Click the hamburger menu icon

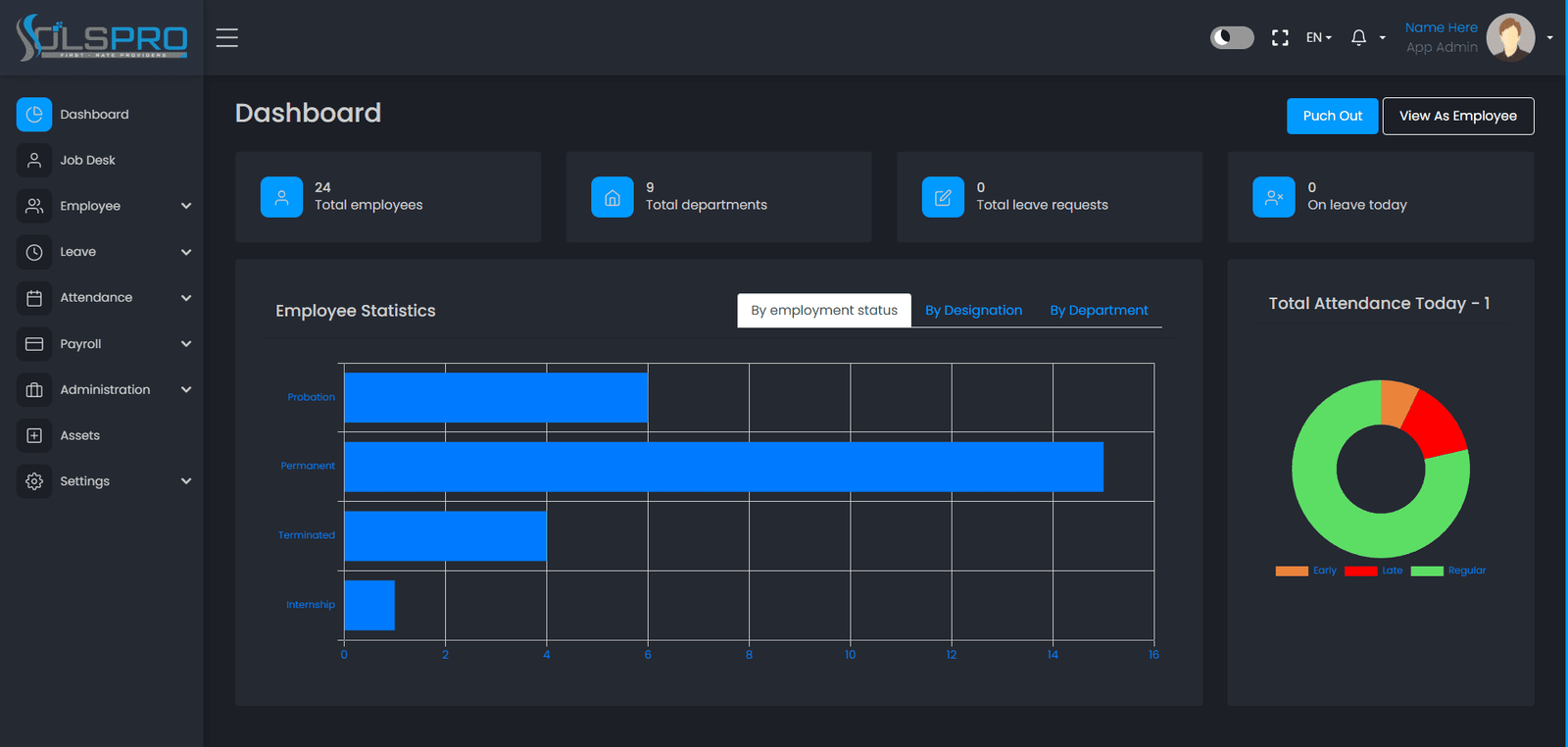(227, 37)
